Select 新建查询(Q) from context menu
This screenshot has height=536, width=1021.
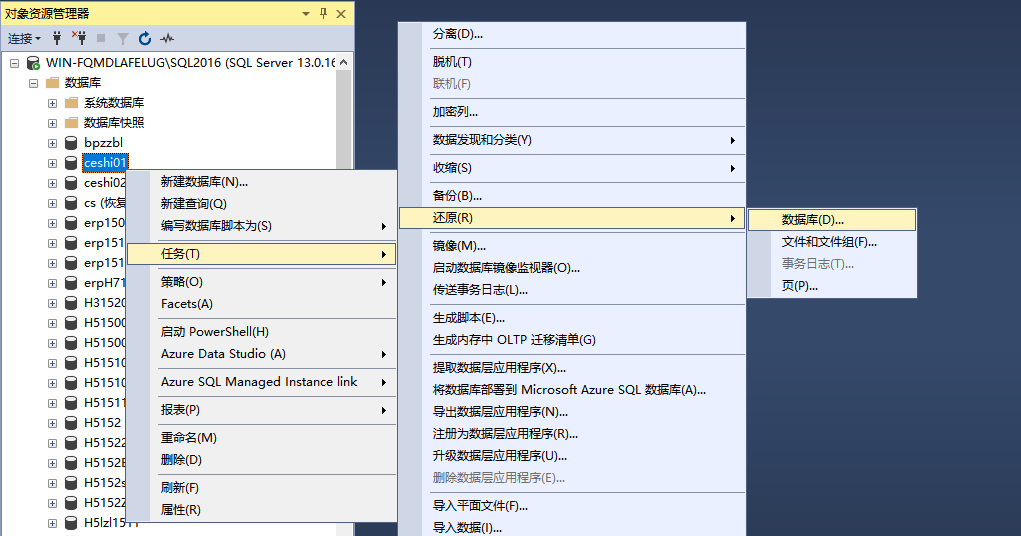click(x=193, y=204)
